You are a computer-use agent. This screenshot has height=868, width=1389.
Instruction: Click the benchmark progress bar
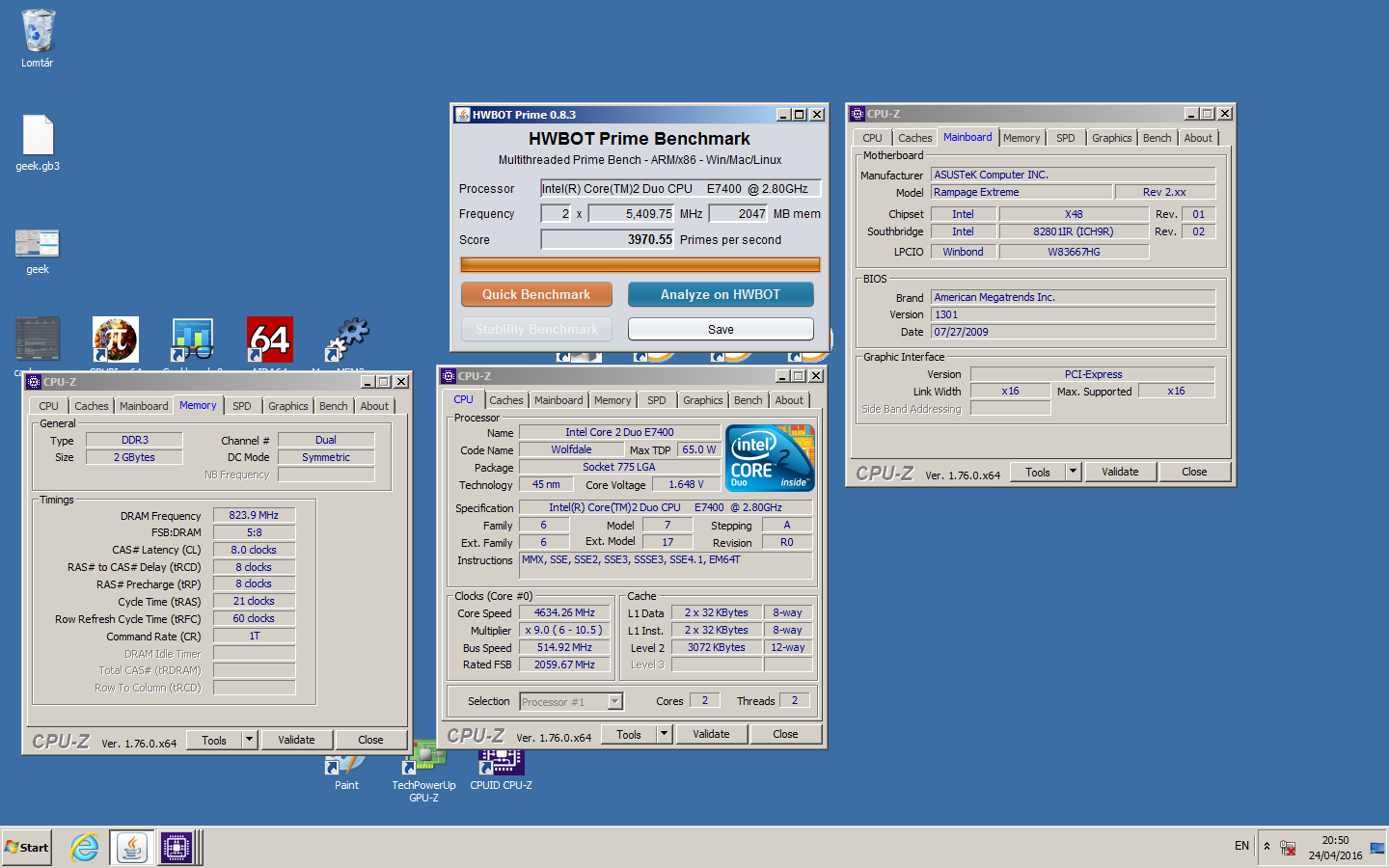point(640,264)
